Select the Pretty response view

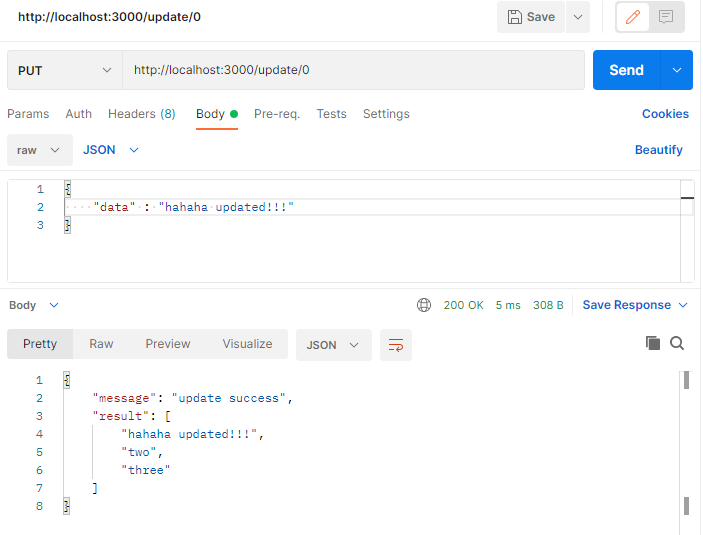[x=40, y=344]
